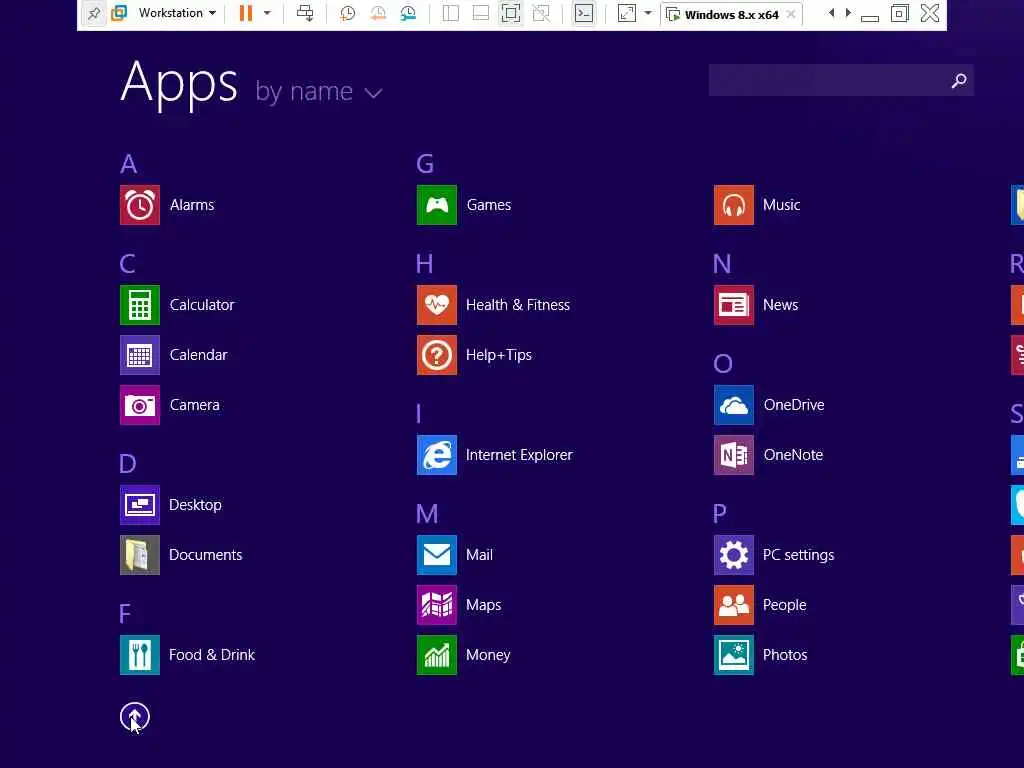Screen dimensions: 1024x768
Task: Open the Workstation menu dropdown
Action: pos(177,13)
